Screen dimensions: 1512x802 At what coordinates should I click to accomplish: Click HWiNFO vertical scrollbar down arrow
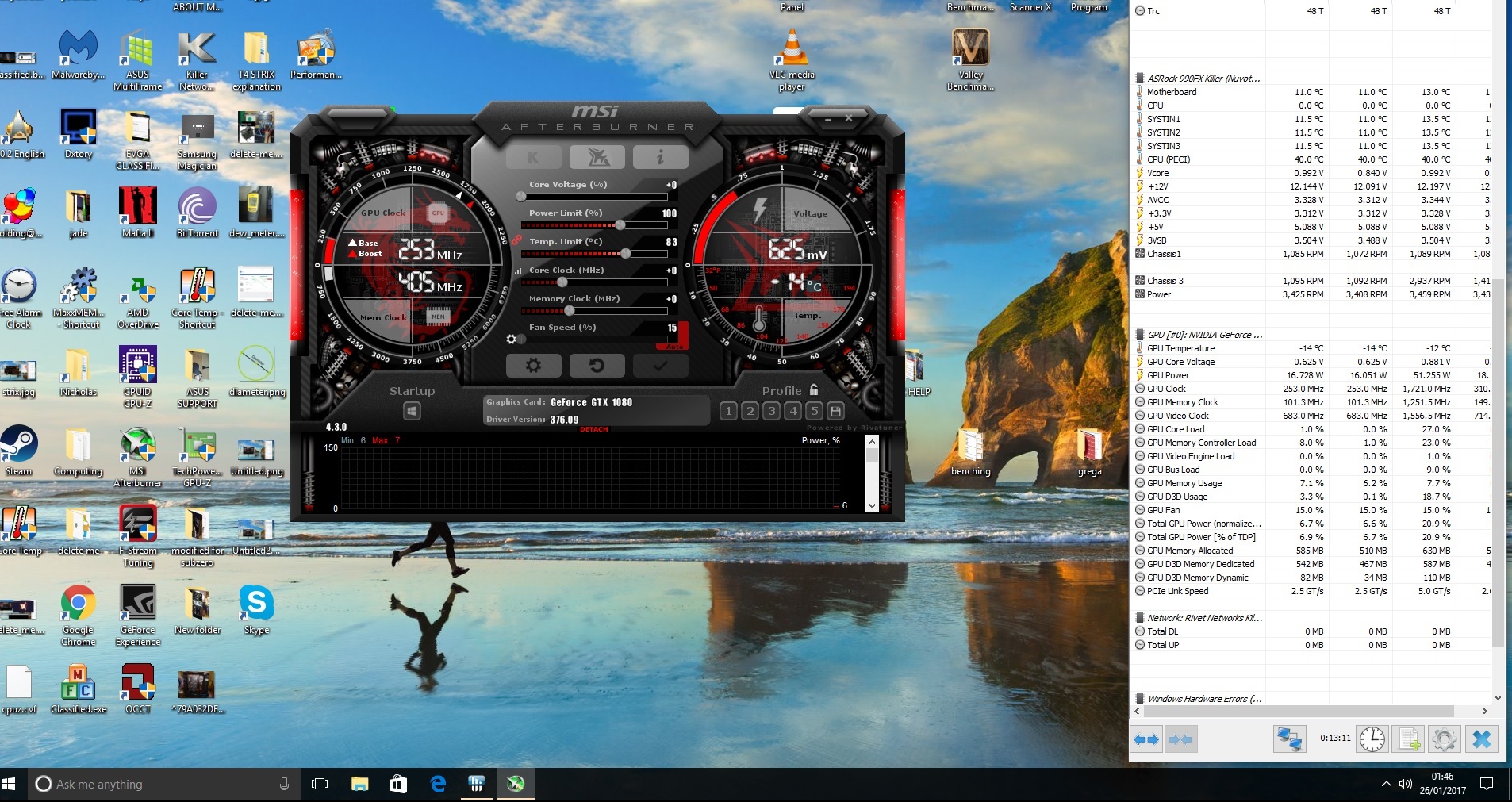pyautogui.click(x=1498, y=698)
